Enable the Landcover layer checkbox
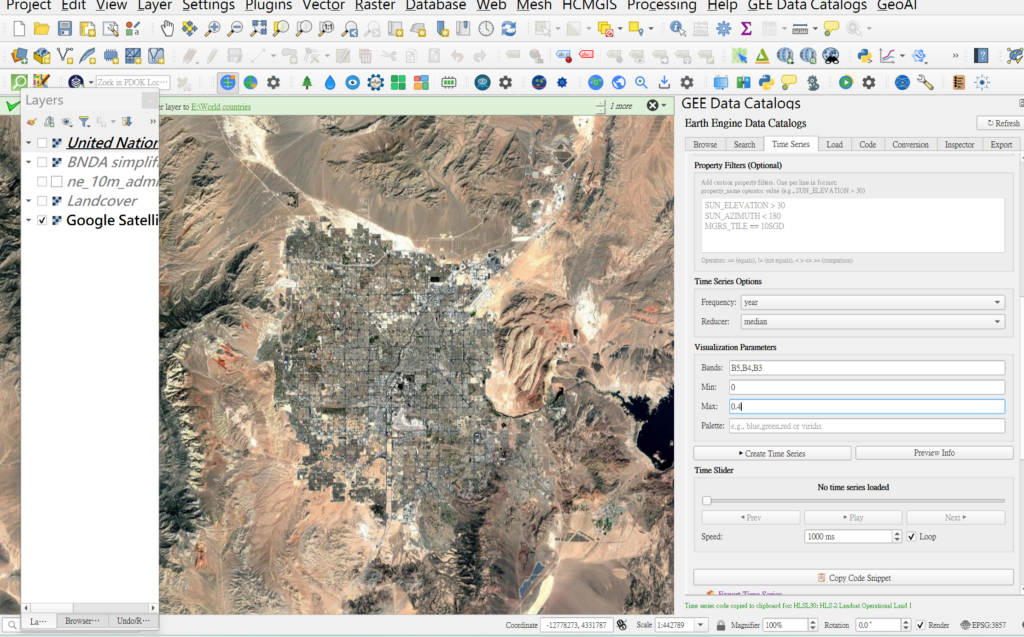The height and width of the screenshot is (637, 1024). 42,201
